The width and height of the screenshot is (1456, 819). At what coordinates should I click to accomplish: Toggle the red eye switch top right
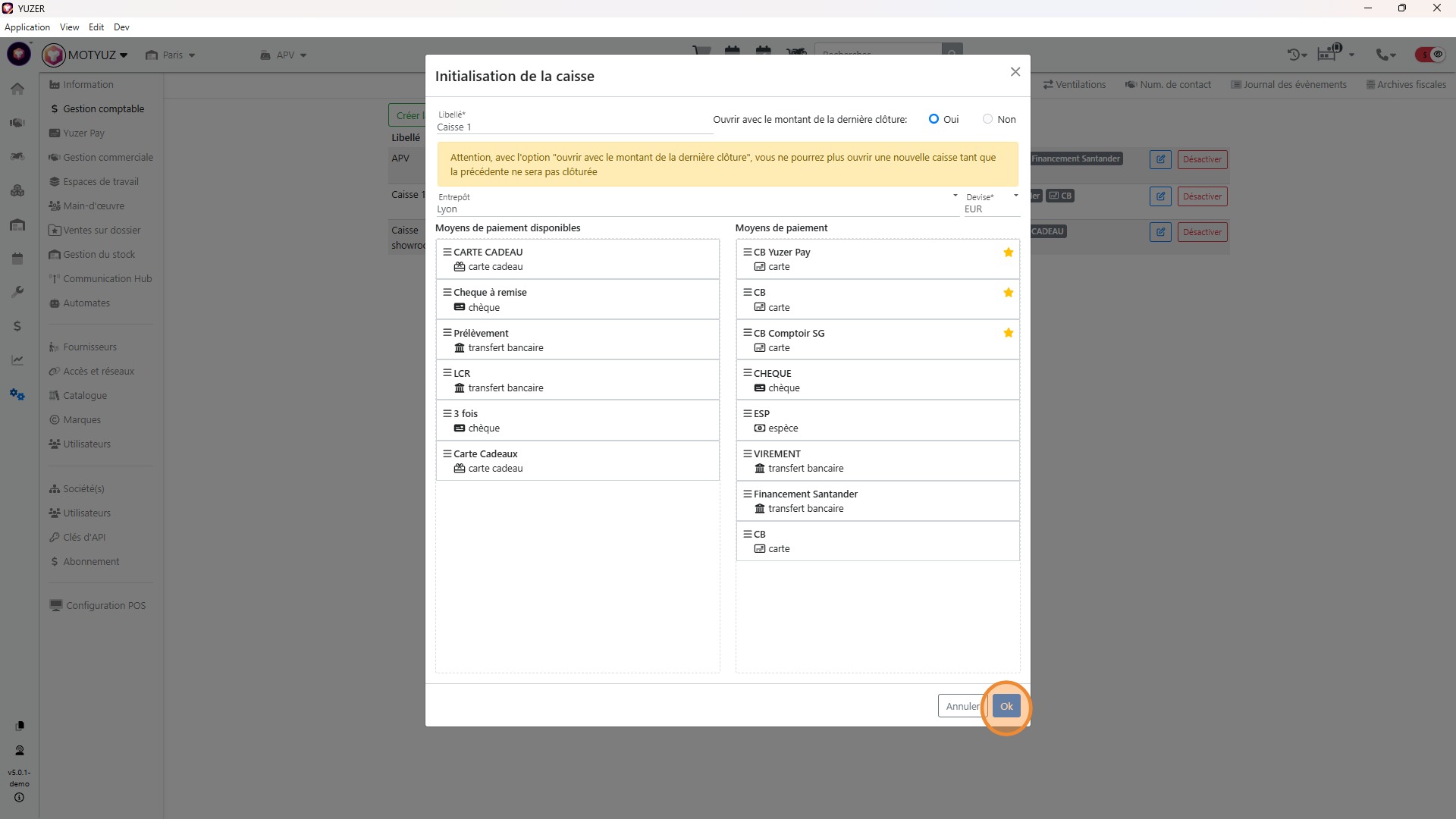1429,55
